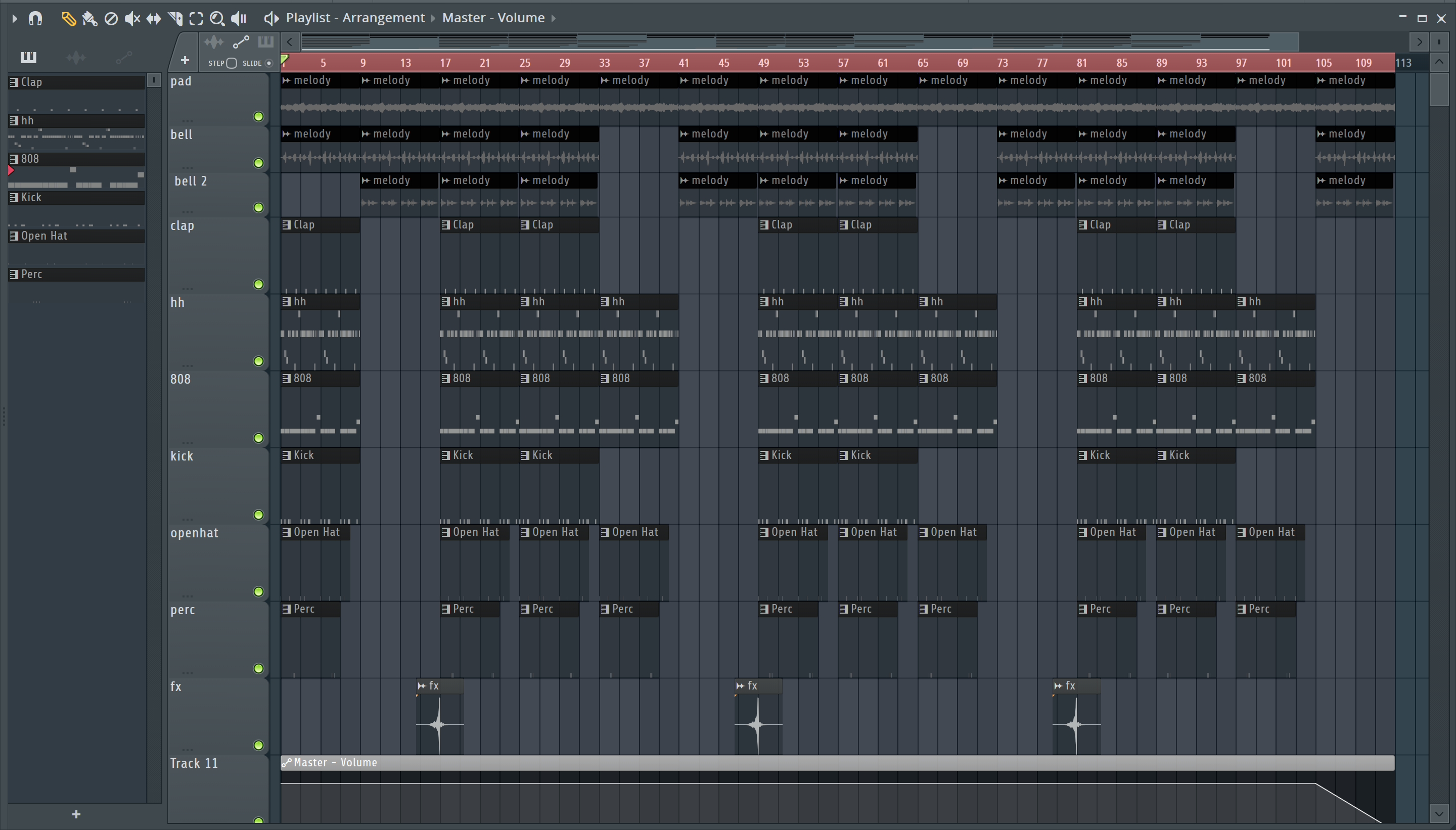Open the playlist options arrow menu
The width and height of the screenshot is (1456, 830).
(14, 19)
